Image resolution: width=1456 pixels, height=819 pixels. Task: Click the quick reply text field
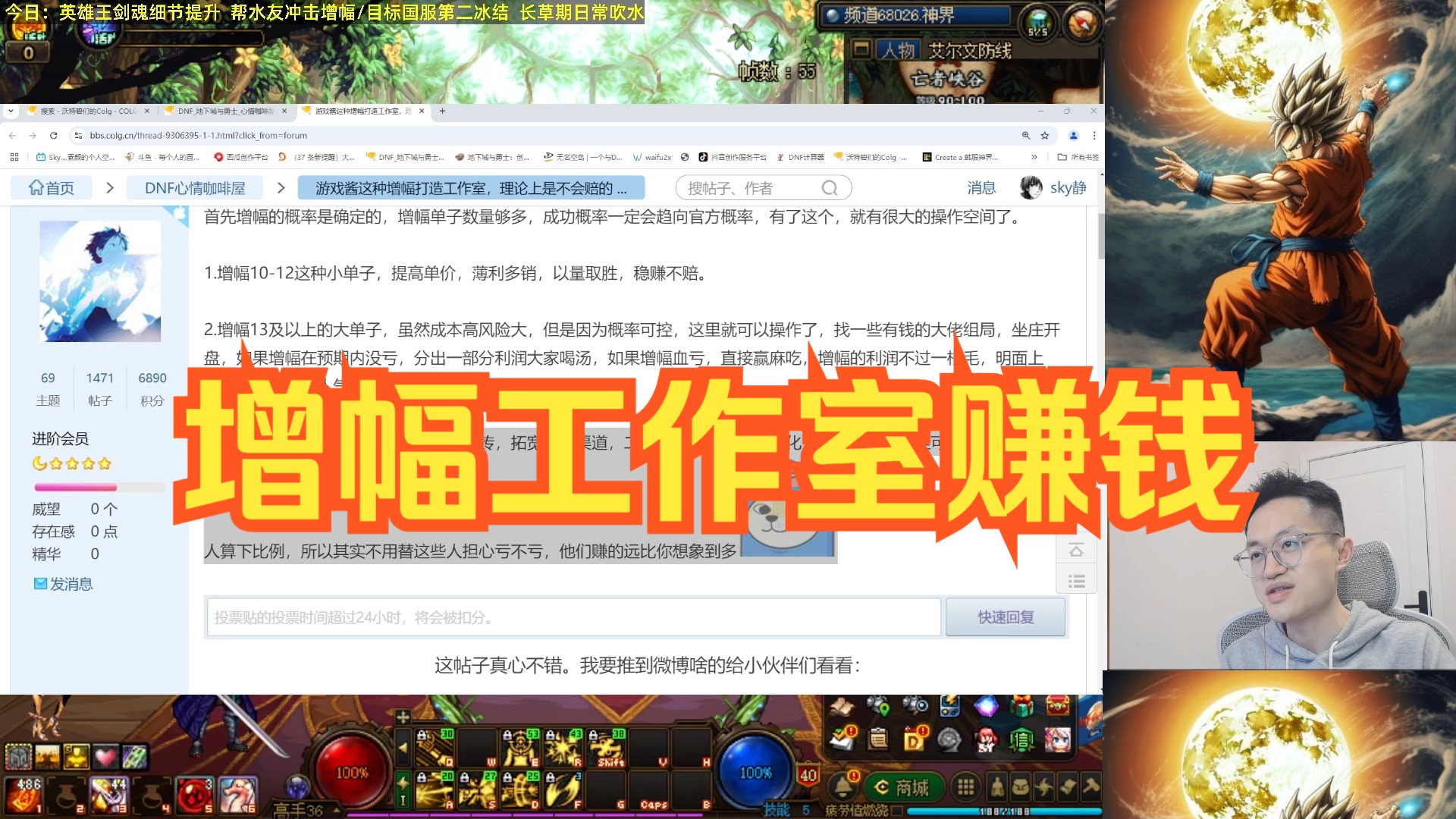pyautogui.click(x=573, y=617)
